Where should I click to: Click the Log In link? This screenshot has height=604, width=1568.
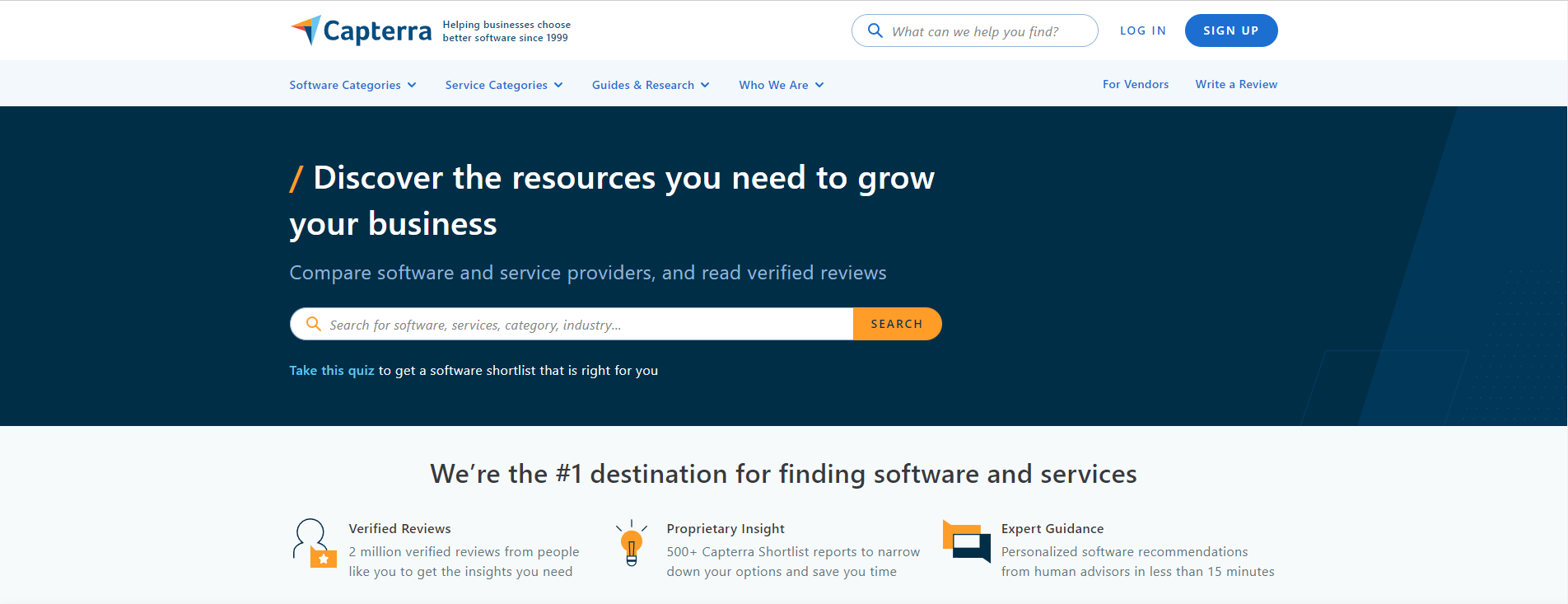tap(1142, 30)
